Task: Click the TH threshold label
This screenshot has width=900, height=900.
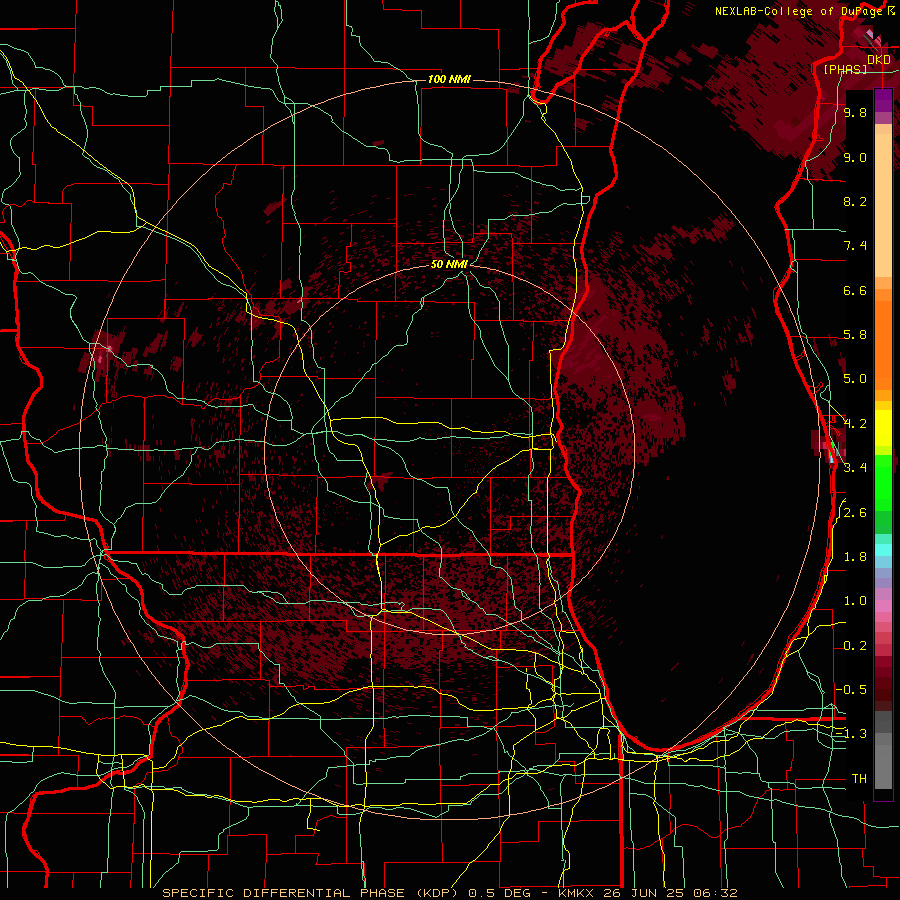Action: (859, 779)
